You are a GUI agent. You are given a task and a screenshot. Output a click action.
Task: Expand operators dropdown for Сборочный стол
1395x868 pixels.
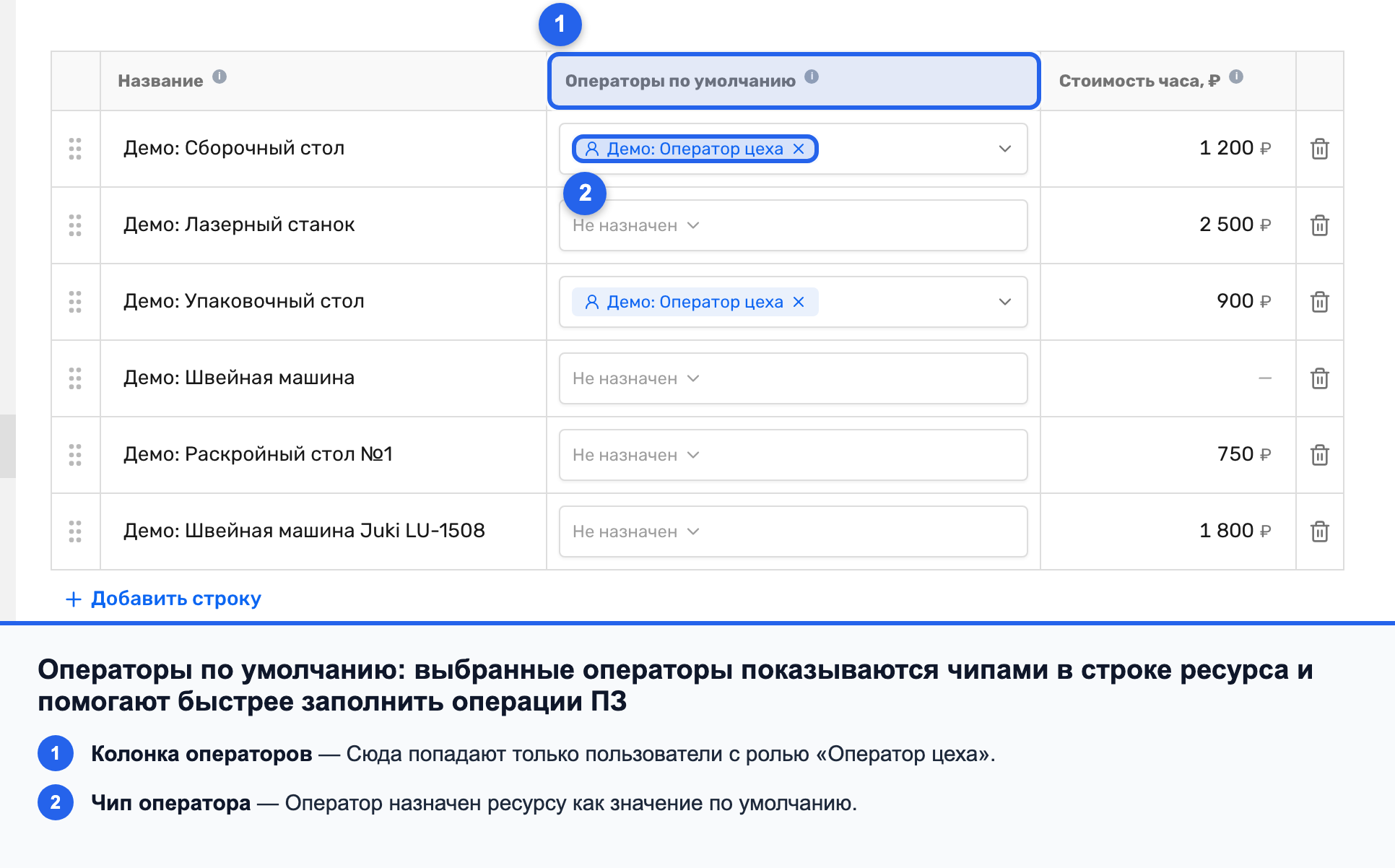point(1004,149)
